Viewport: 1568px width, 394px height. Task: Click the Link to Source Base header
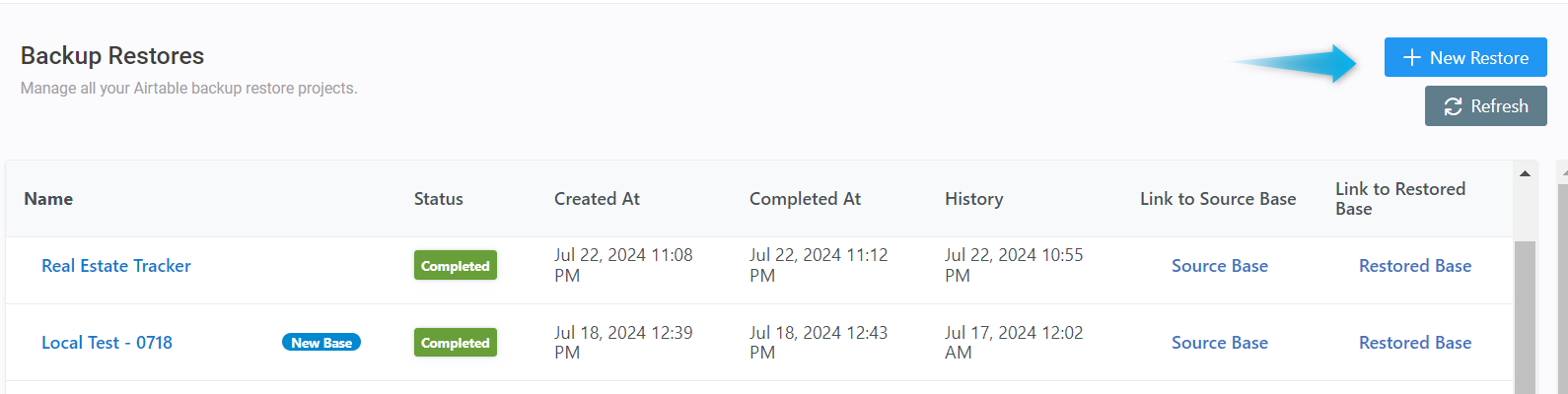[1218, 199]
